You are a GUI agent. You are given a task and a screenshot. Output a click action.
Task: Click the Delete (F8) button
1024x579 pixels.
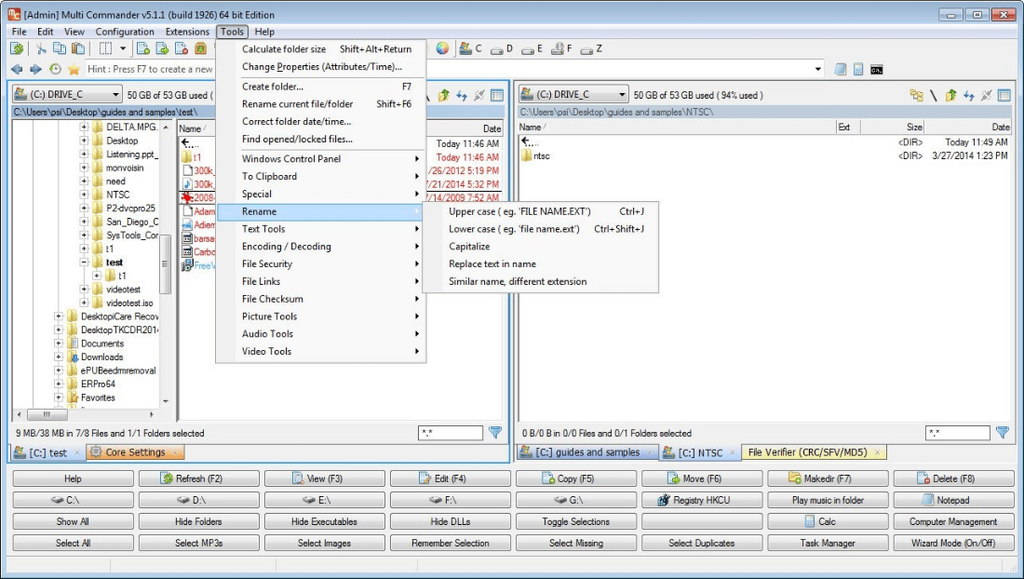click(953, 478)
